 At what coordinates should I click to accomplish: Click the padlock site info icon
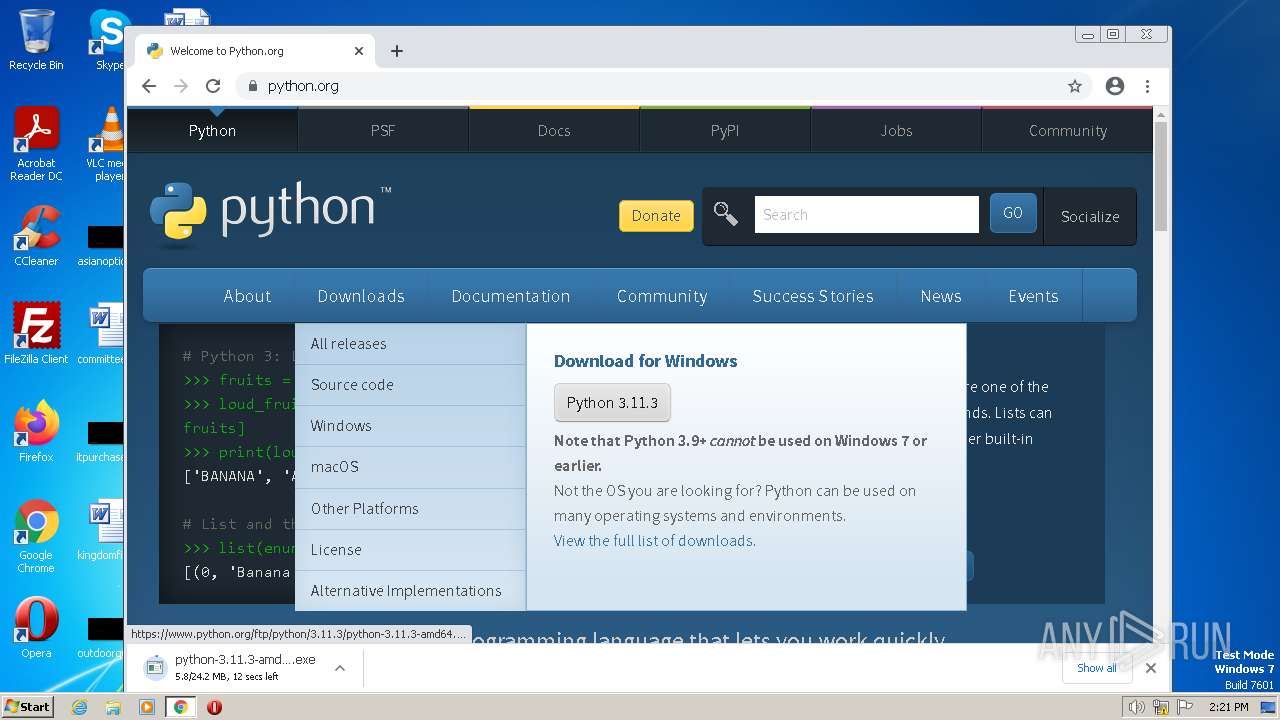click(x=252, y=86)
